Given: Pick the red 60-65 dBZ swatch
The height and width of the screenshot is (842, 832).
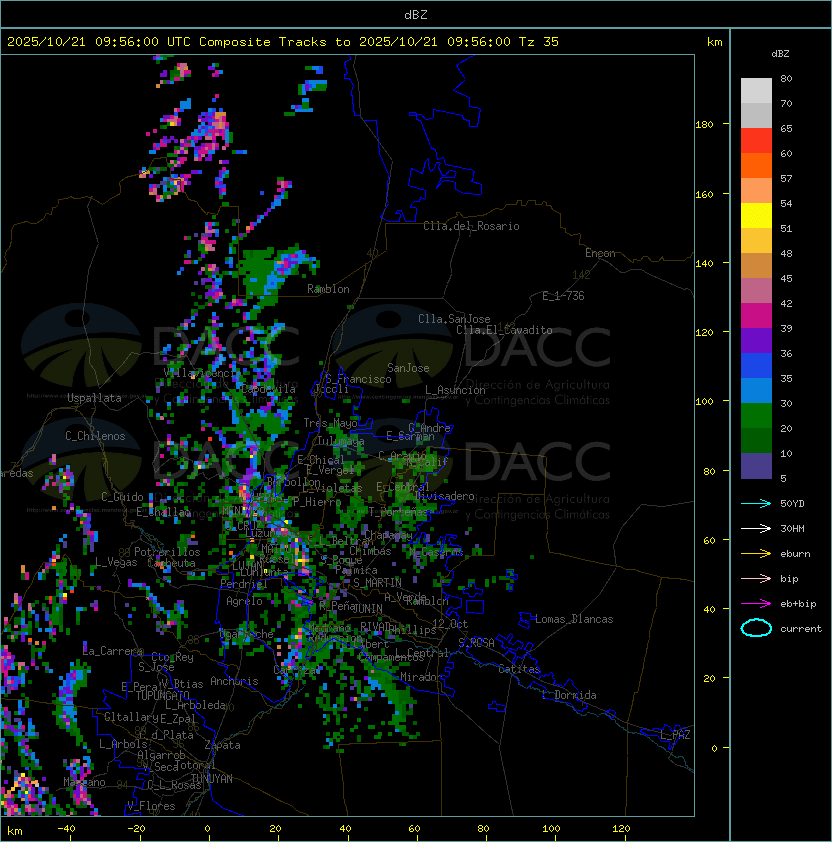Looking at the screenshot, I should [756, 141].
